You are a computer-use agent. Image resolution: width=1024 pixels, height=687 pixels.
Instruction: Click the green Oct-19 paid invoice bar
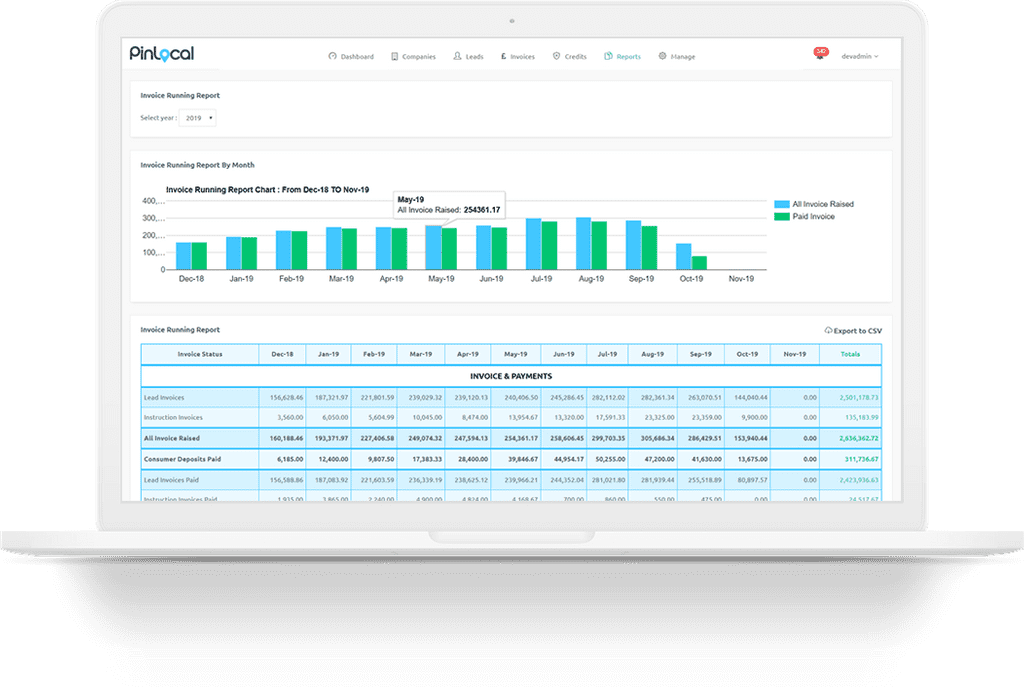pyautogui.click(x=699, y=262)
